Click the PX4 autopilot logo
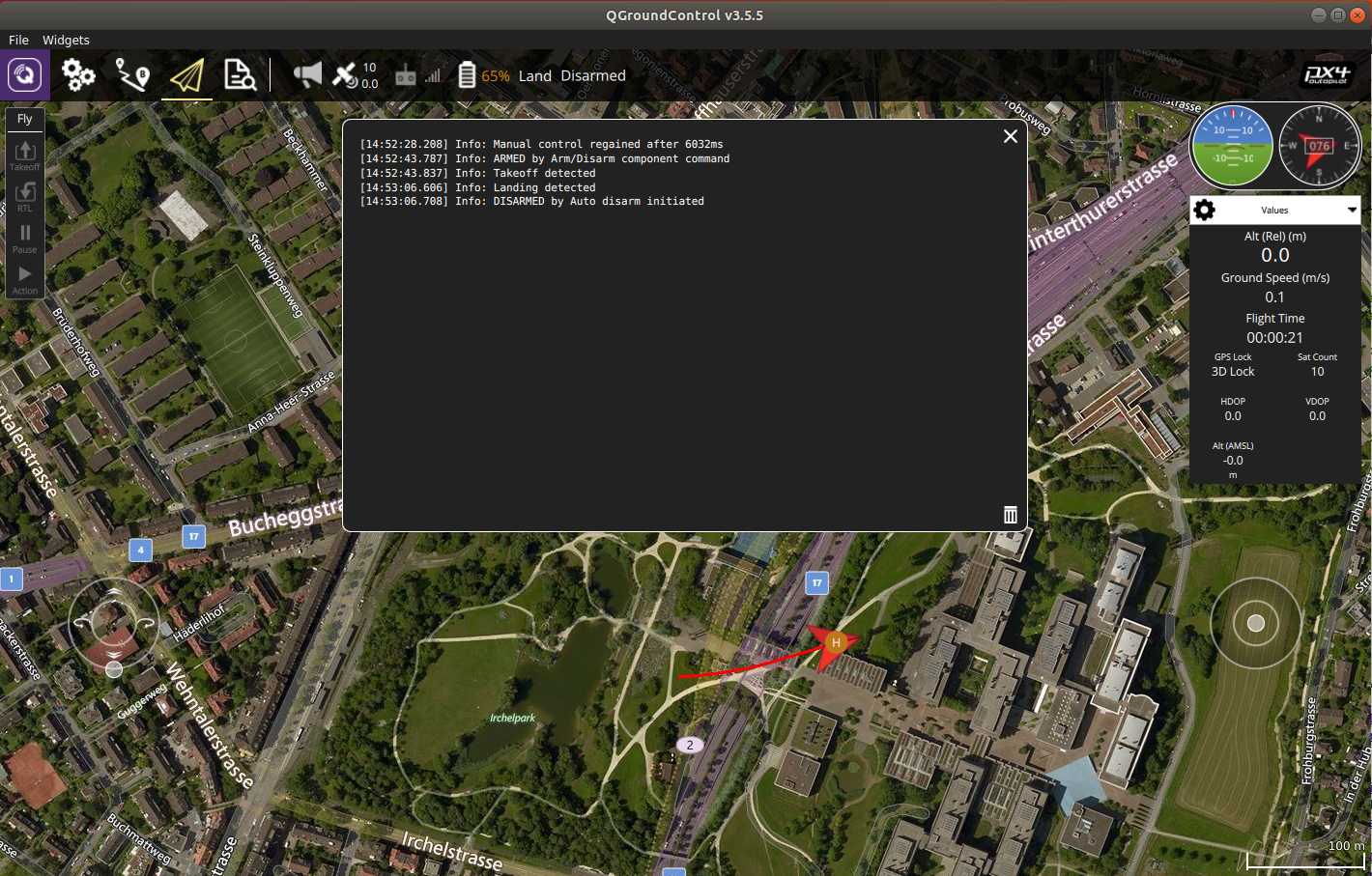This screenshot has width=1372, height=876. click(1328, 74)
